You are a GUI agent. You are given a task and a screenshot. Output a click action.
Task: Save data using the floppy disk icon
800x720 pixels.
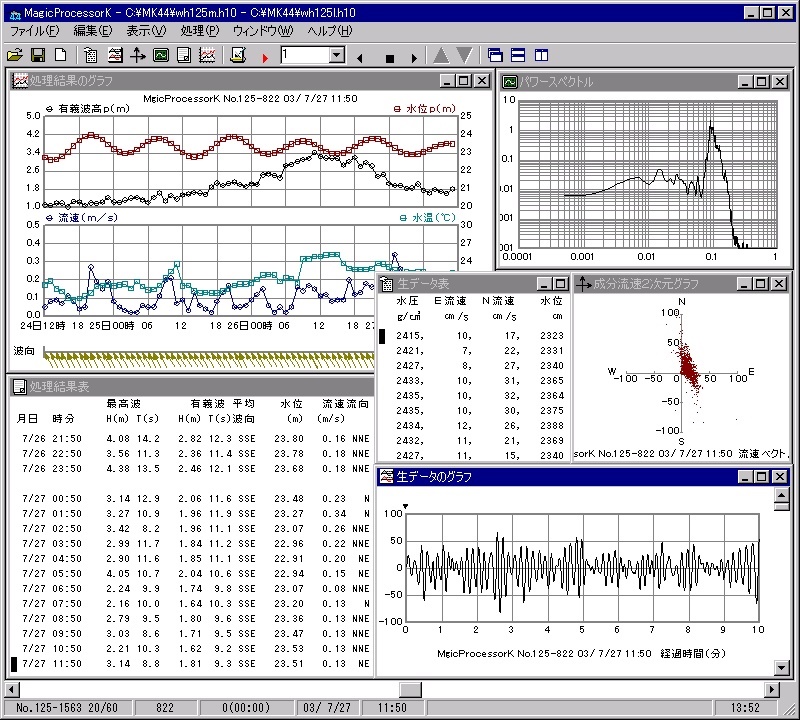tap(38, 55)
